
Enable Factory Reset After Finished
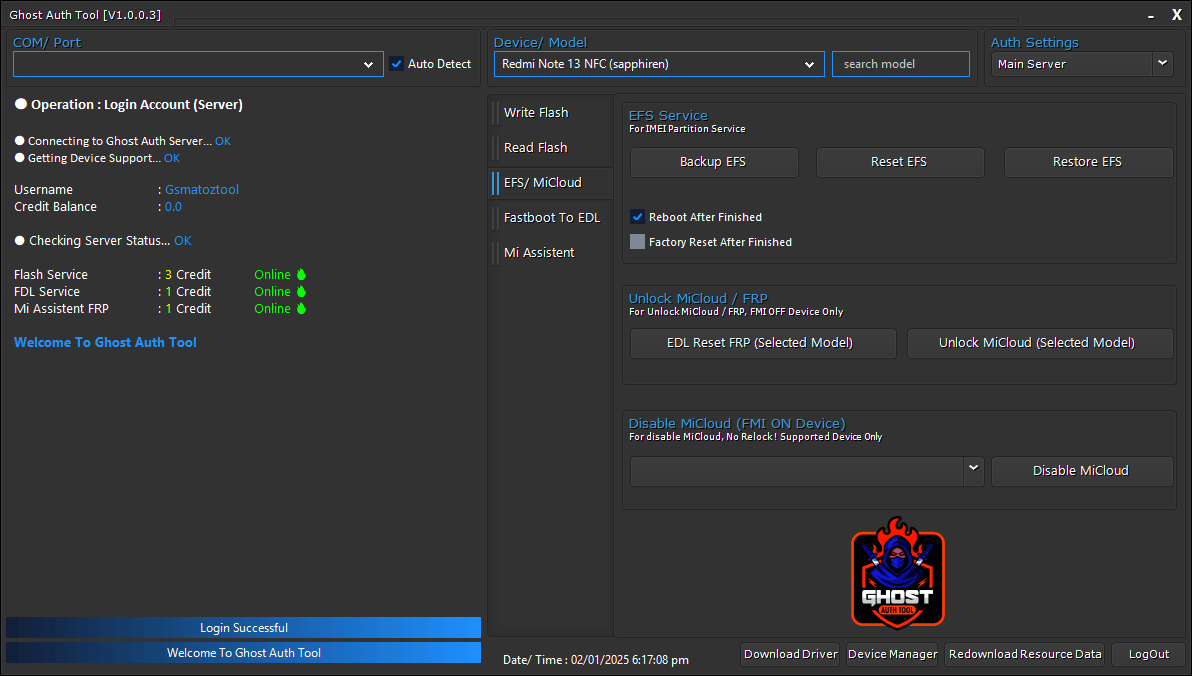tap(637, 241)
